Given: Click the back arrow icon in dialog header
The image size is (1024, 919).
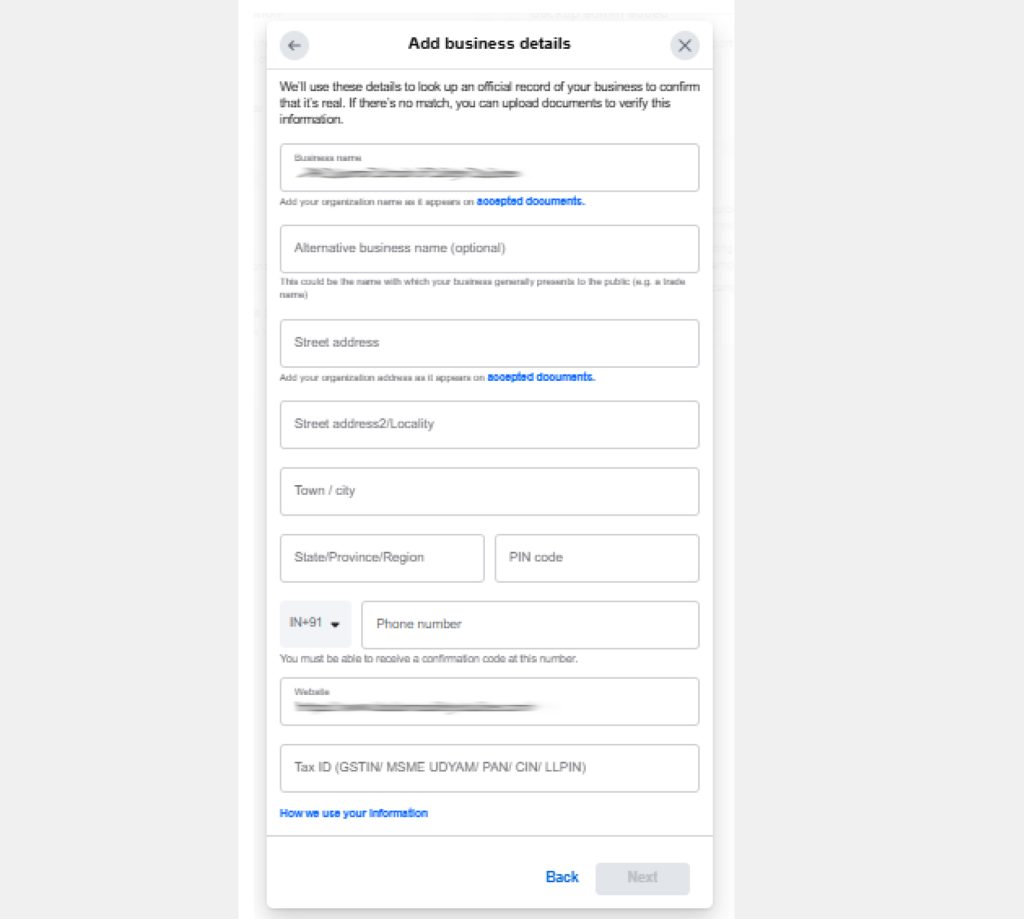Looking at the screenshot, I should 294,45.
